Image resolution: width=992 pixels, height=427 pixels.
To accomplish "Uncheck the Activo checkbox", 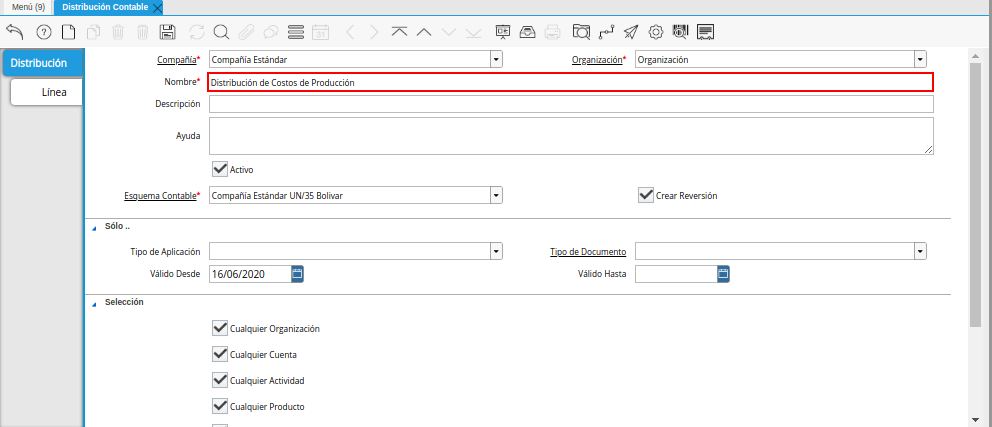I will (x=220, y=169).
